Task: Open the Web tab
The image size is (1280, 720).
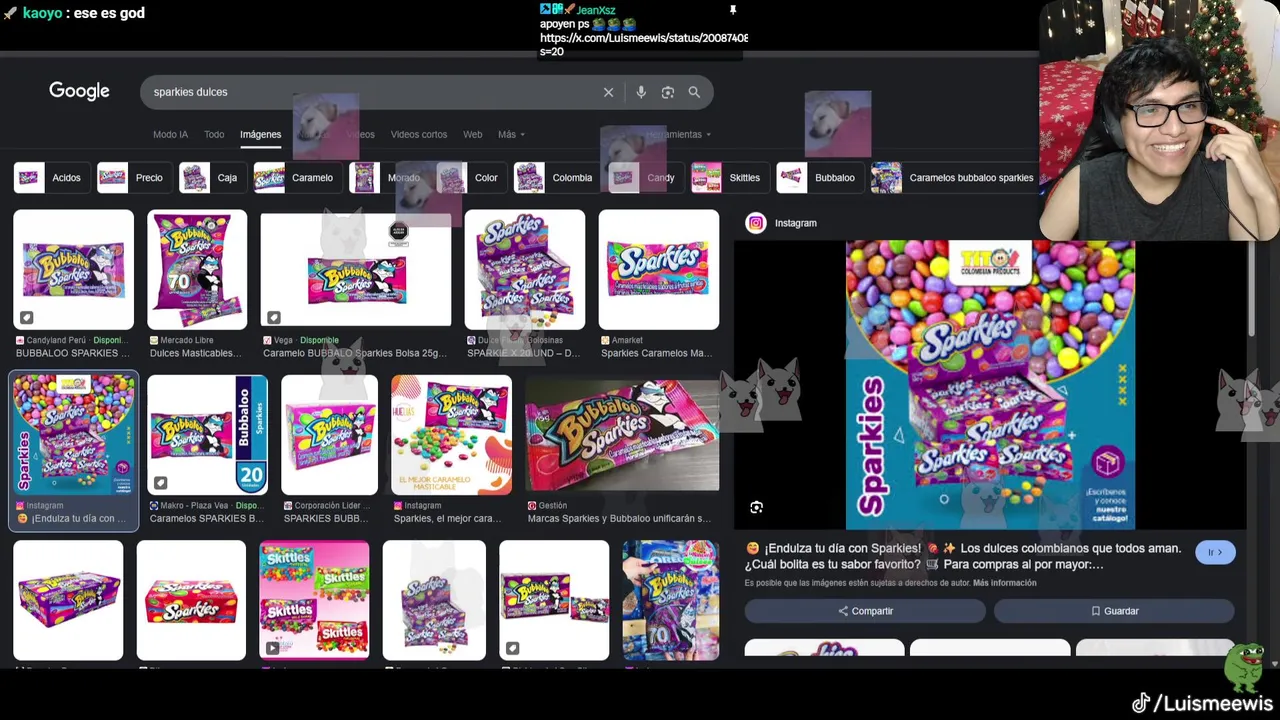Action: click(473, 134)
